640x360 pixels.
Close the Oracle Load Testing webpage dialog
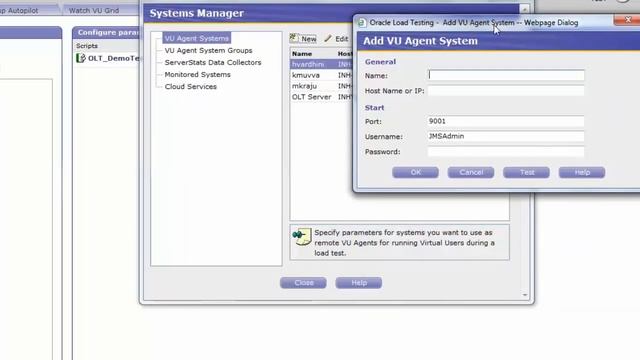click(x=628, y=19)
